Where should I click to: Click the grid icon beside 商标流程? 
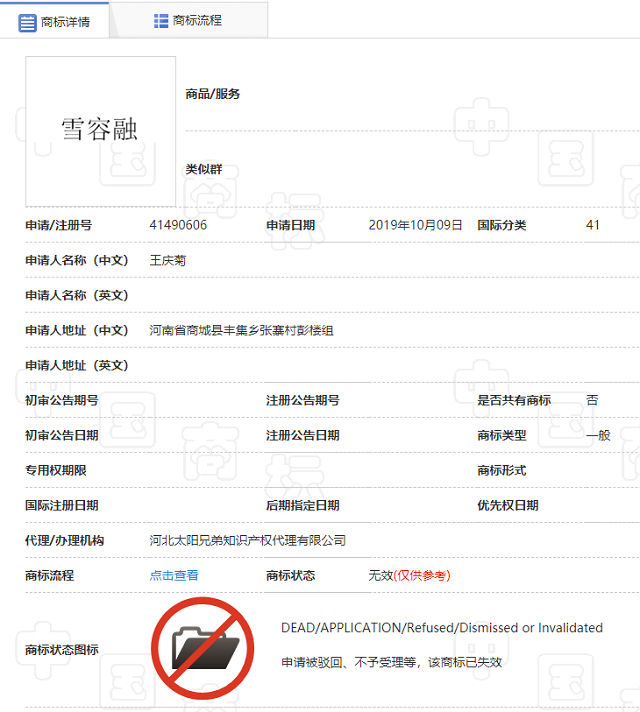point(160,21)
